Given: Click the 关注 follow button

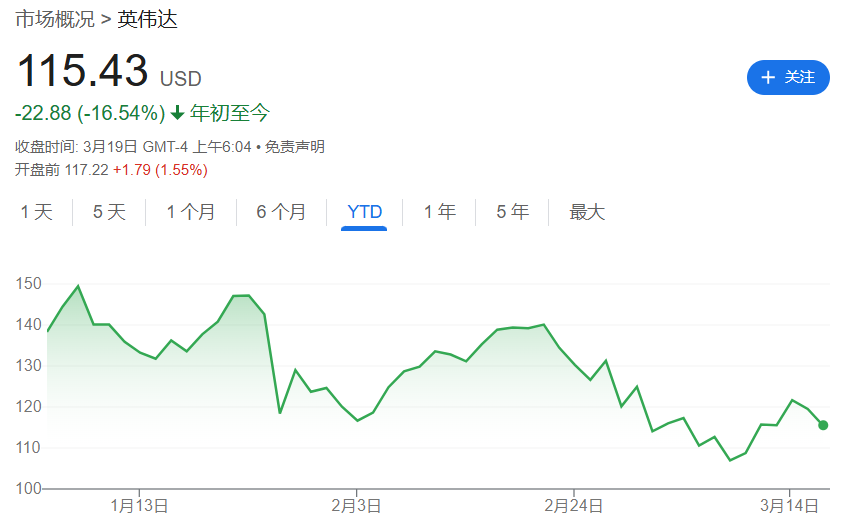Looking at the screenshot, I should tap(788, 78).
